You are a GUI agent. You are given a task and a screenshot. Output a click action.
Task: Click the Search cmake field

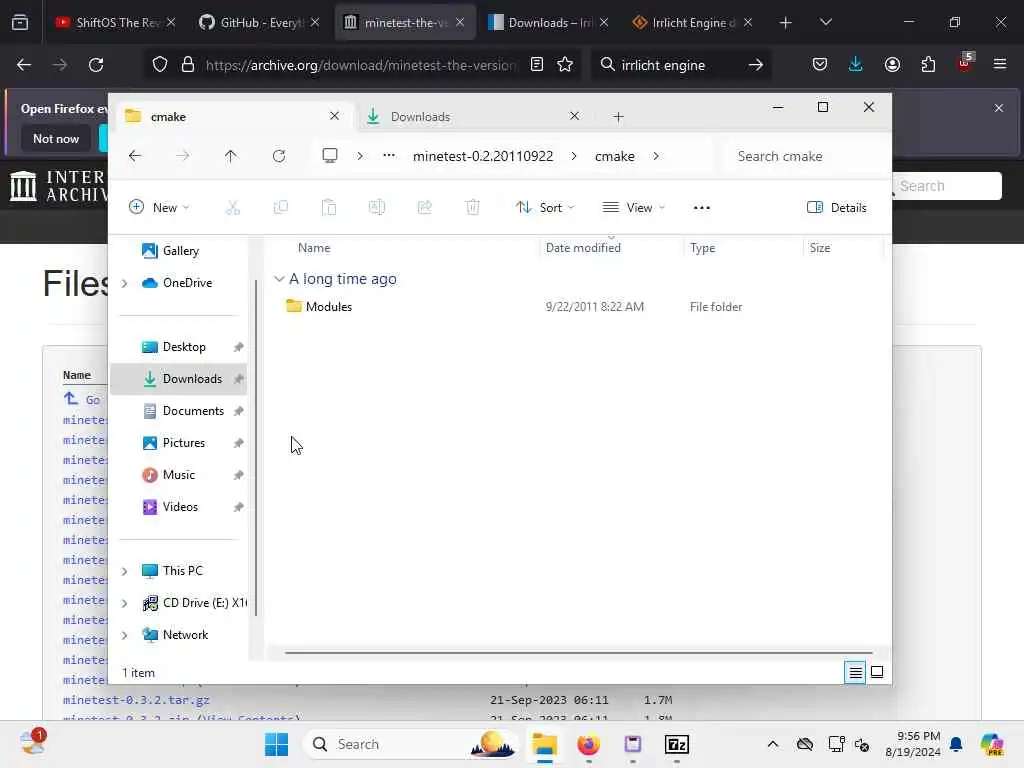click(804, 156)
